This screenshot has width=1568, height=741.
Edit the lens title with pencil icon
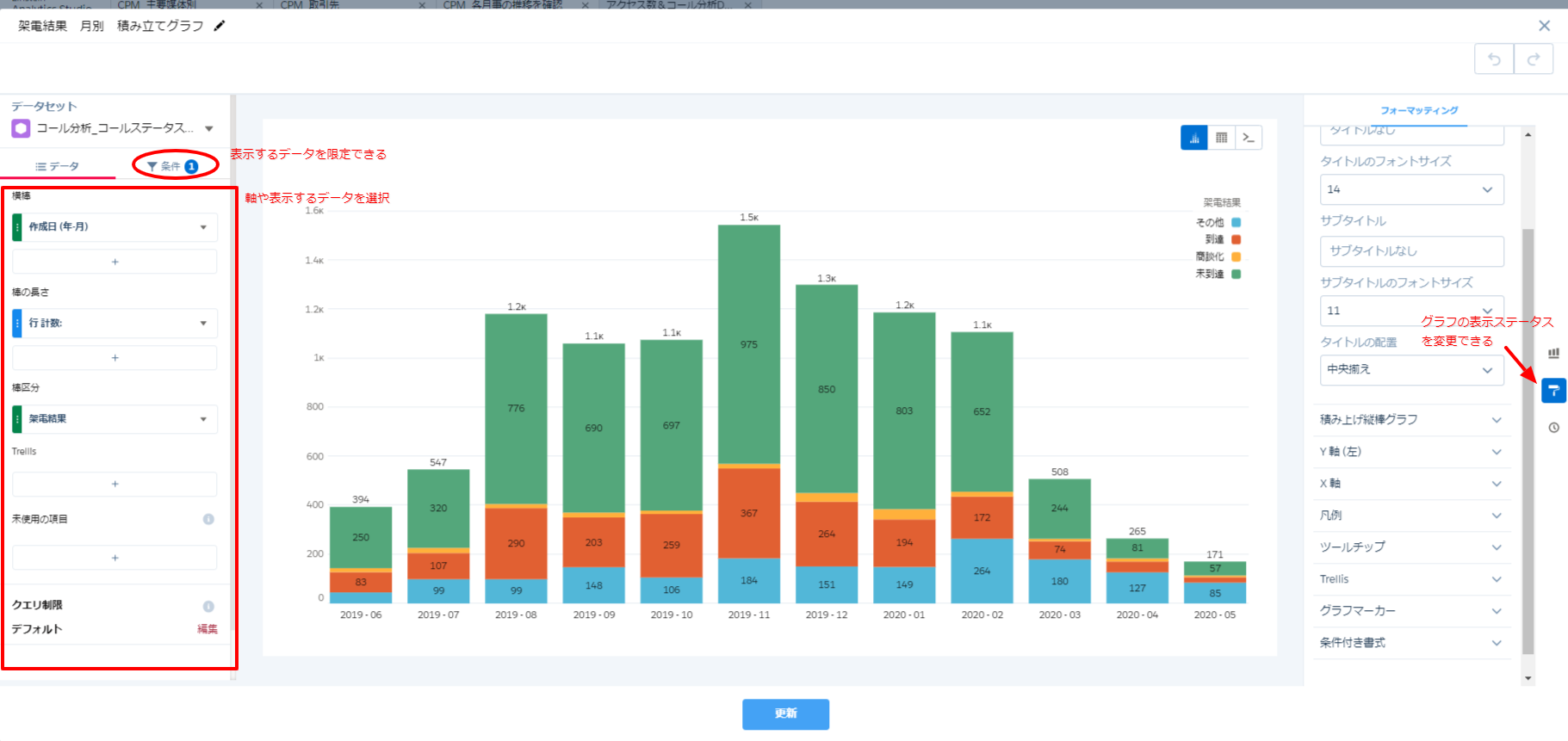(220, 26)
